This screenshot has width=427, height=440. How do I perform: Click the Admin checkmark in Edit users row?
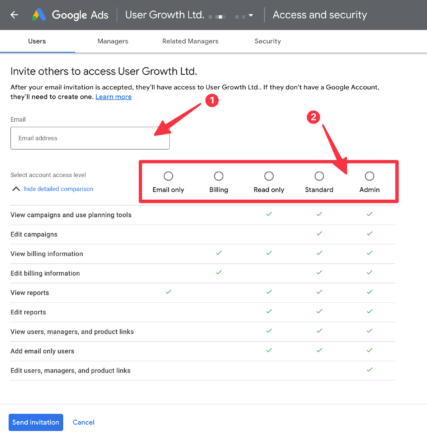pyautogui.click(x=369, y=369)
